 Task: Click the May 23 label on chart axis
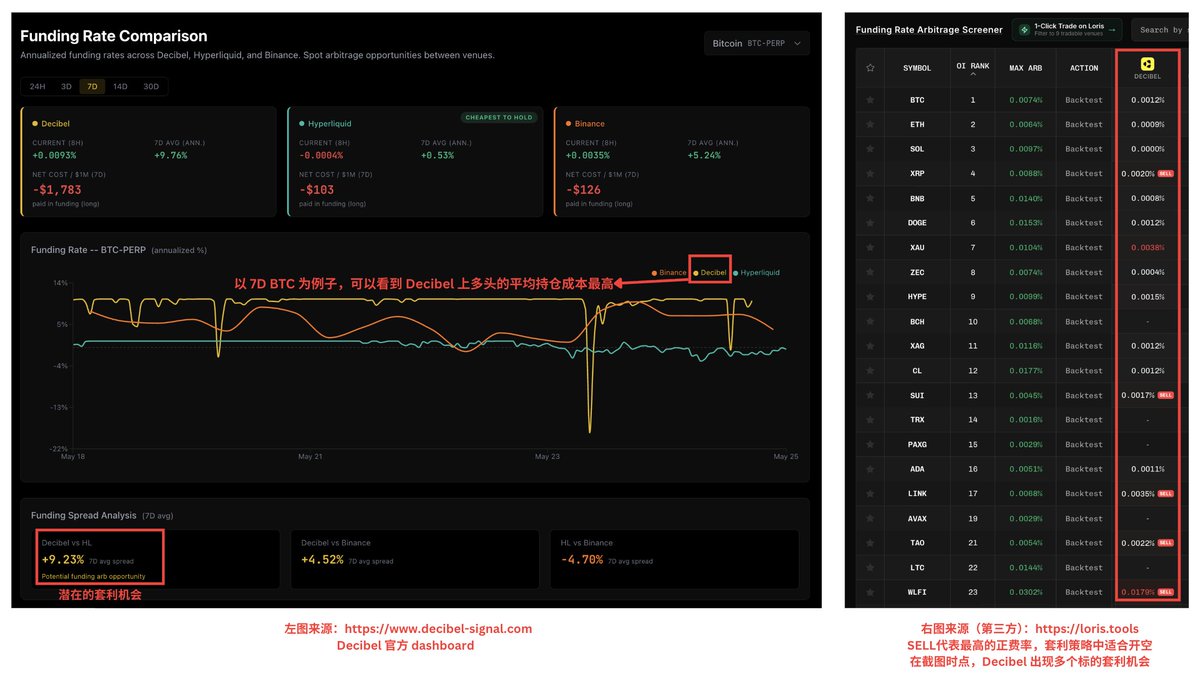[547, 457]
